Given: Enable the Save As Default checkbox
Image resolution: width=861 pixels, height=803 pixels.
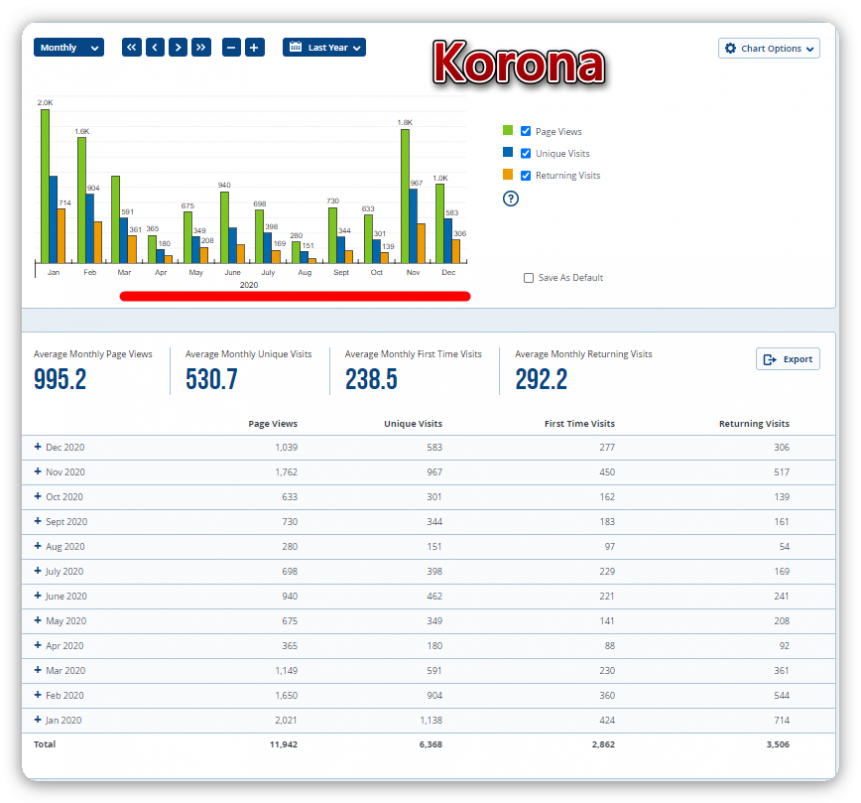Looking at the screenshot, I should tap(529, 278).
